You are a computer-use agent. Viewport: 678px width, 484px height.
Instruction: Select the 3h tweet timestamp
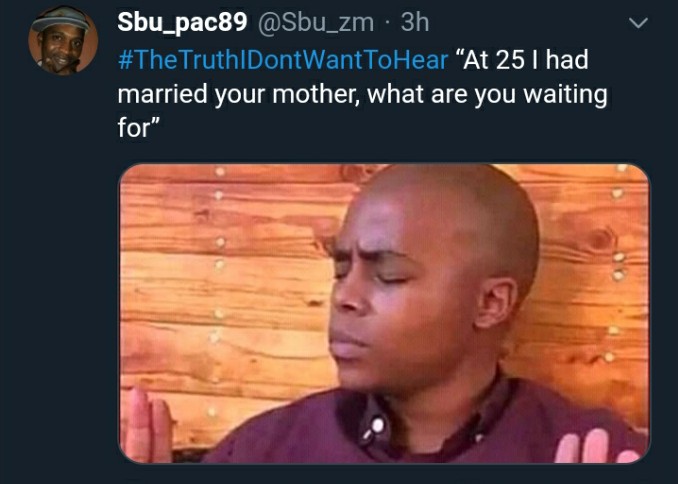(415, 22)
